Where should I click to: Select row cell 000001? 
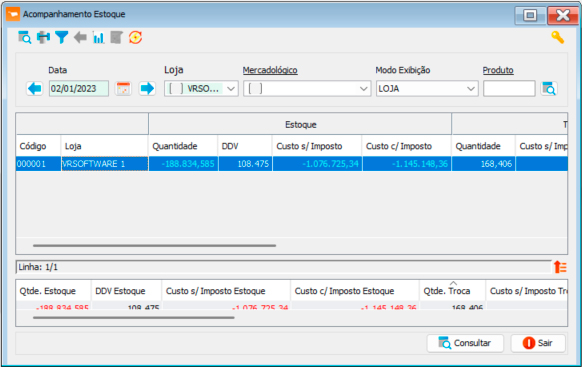pyautogui.click(x=38, y=164)
